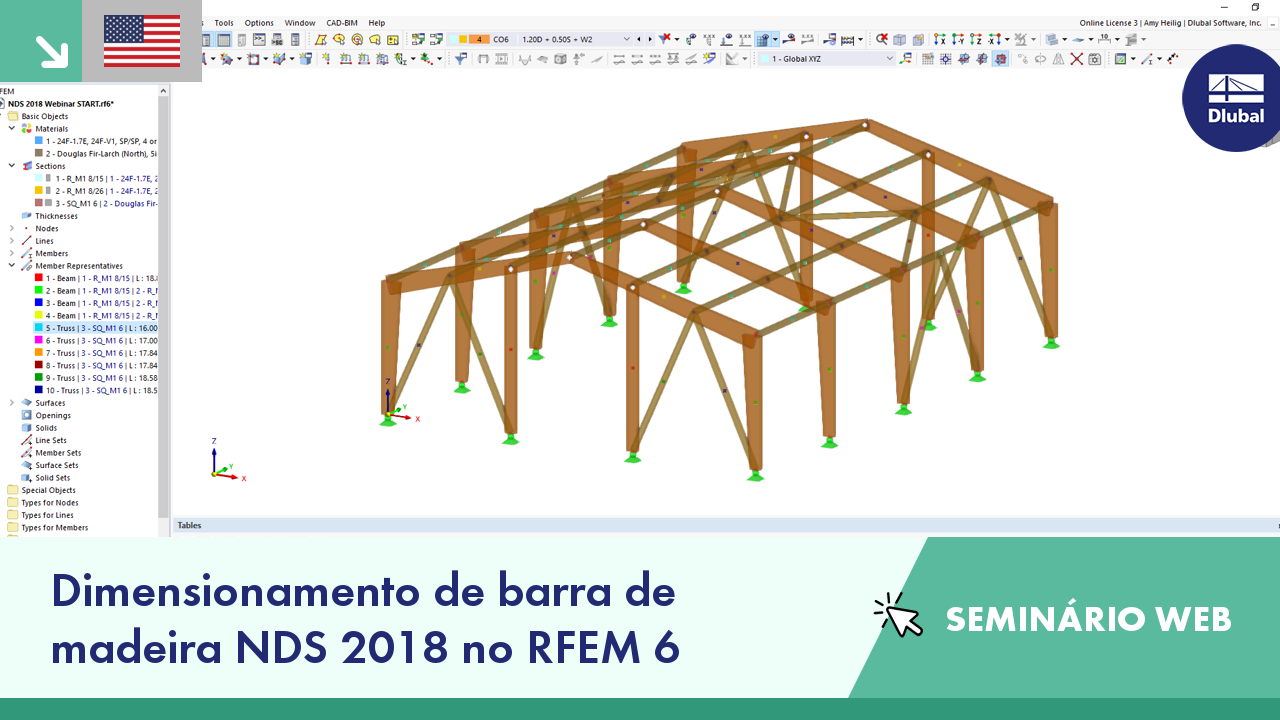
Task: Click the Sections icon in navigator tree
Action: [27, 166]
